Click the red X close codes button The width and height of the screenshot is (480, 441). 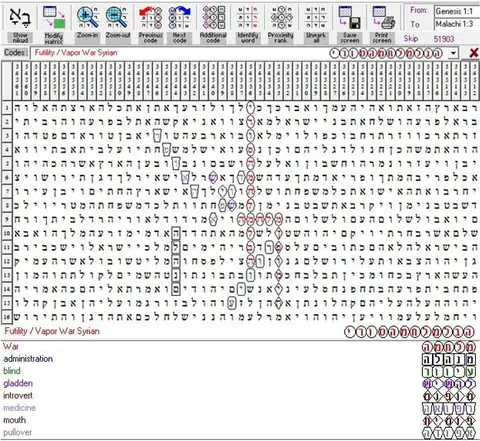click(x=474, y=53)
